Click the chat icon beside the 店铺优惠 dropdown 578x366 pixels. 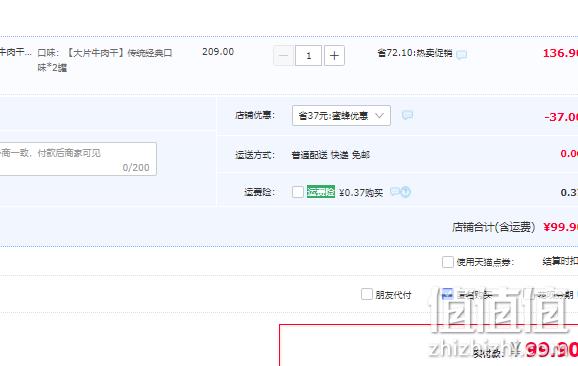pos(407,115)
